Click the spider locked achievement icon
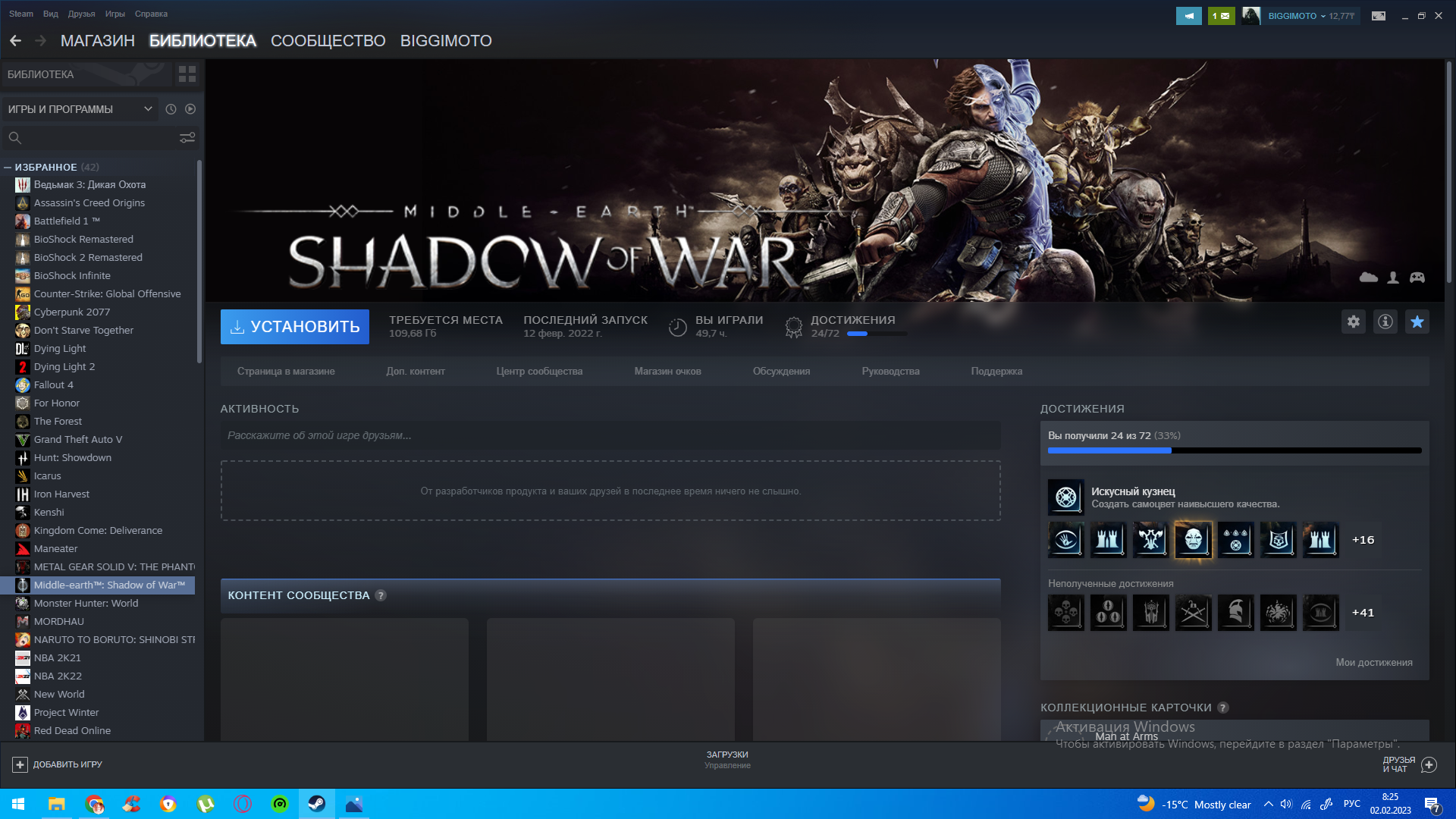 tap(1279, 613)
